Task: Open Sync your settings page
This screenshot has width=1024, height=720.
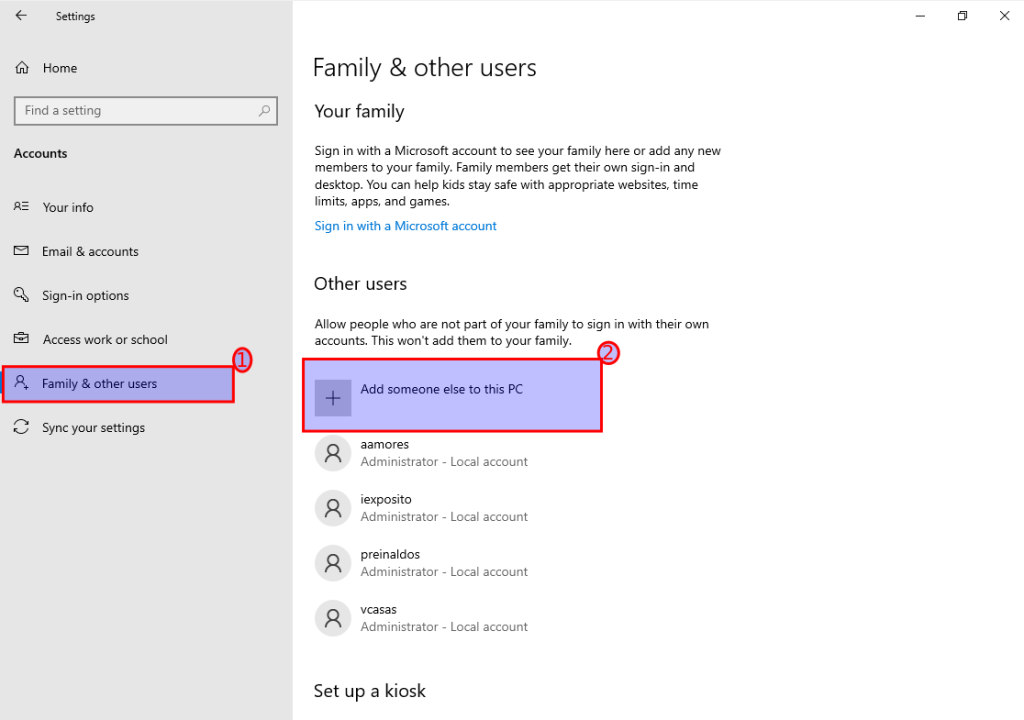Action: (93, 428)
